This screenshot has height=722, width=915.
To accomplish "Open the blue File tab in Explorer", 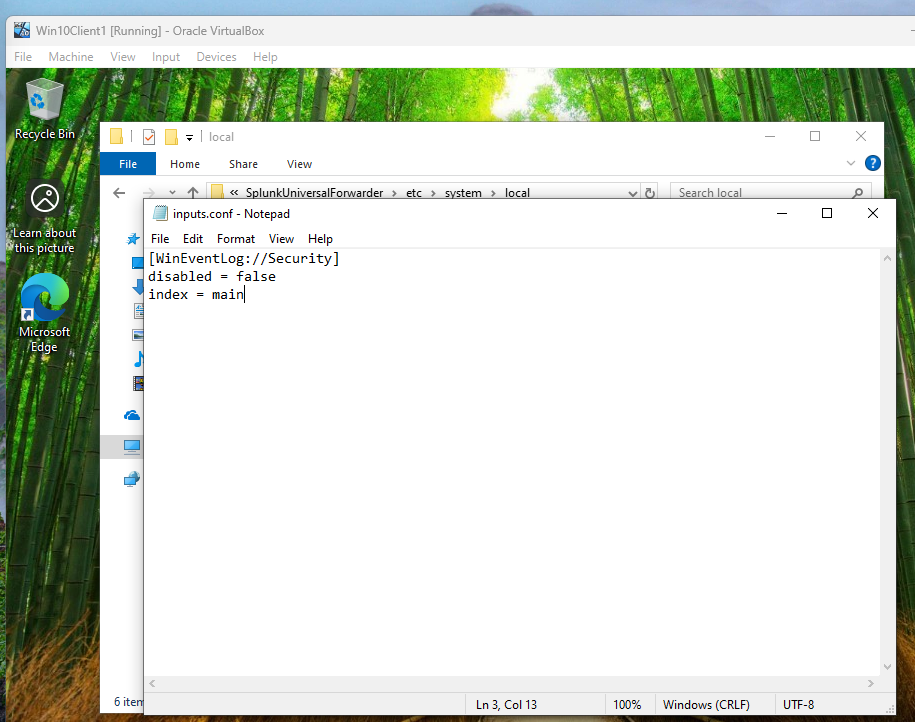I will (x=128, y=164).
